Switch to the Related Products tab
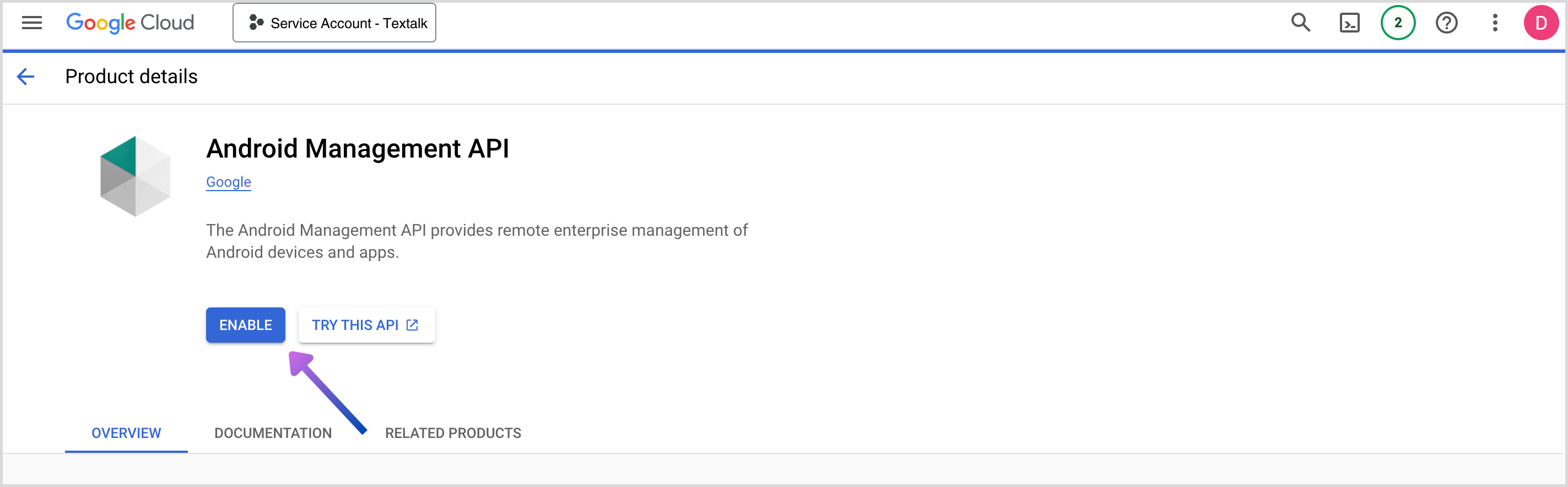 click(x=453, y=433)
